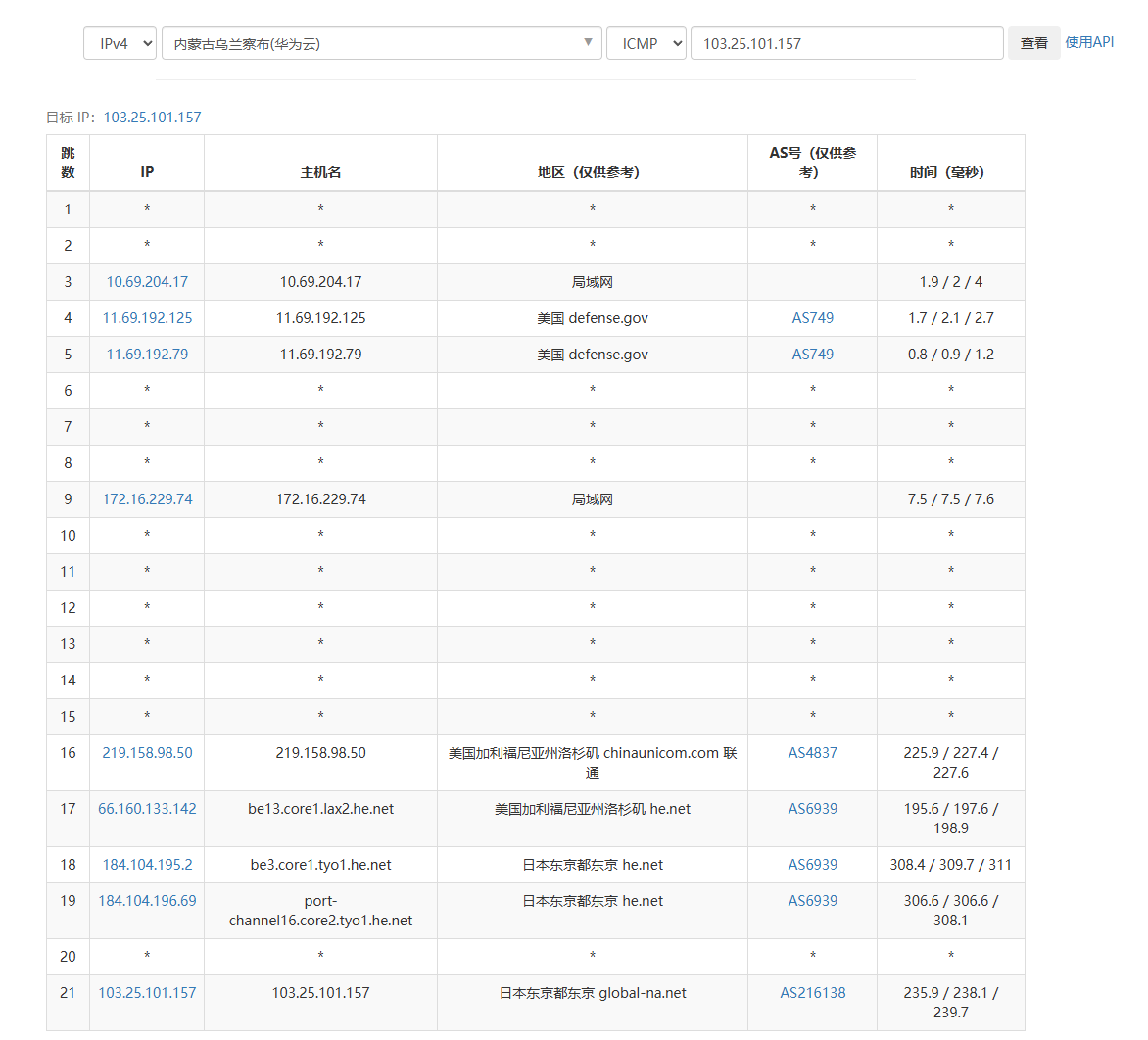Screen dimensions: 1148x1040
Task: Open AS6939 link in hop 18 row
Action: point(813,865)
